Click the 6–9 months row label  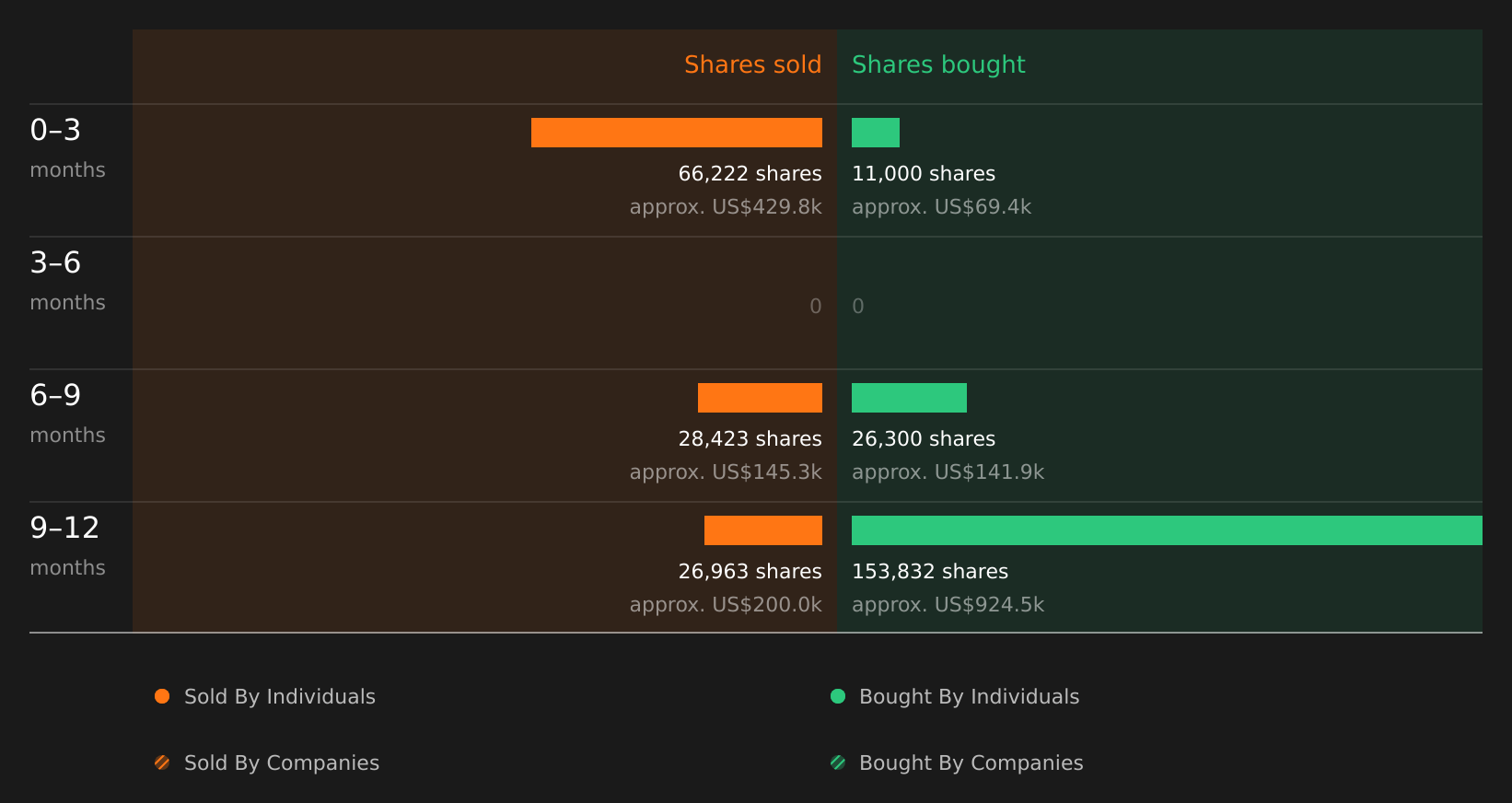pyautogui.click(x=67, y=413)
